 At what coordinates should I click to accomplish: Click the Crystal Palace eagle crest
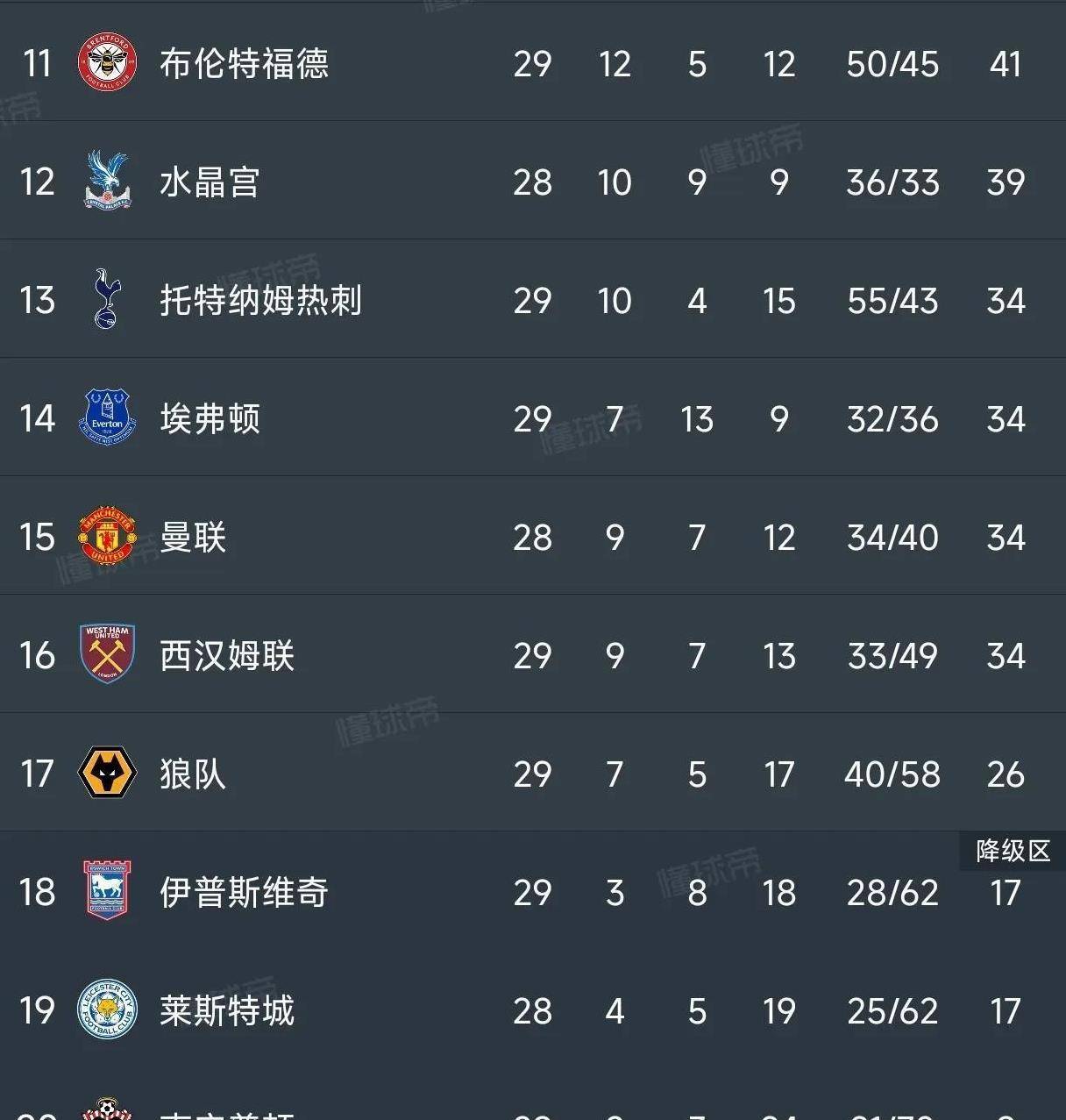(x=107, y=181)
